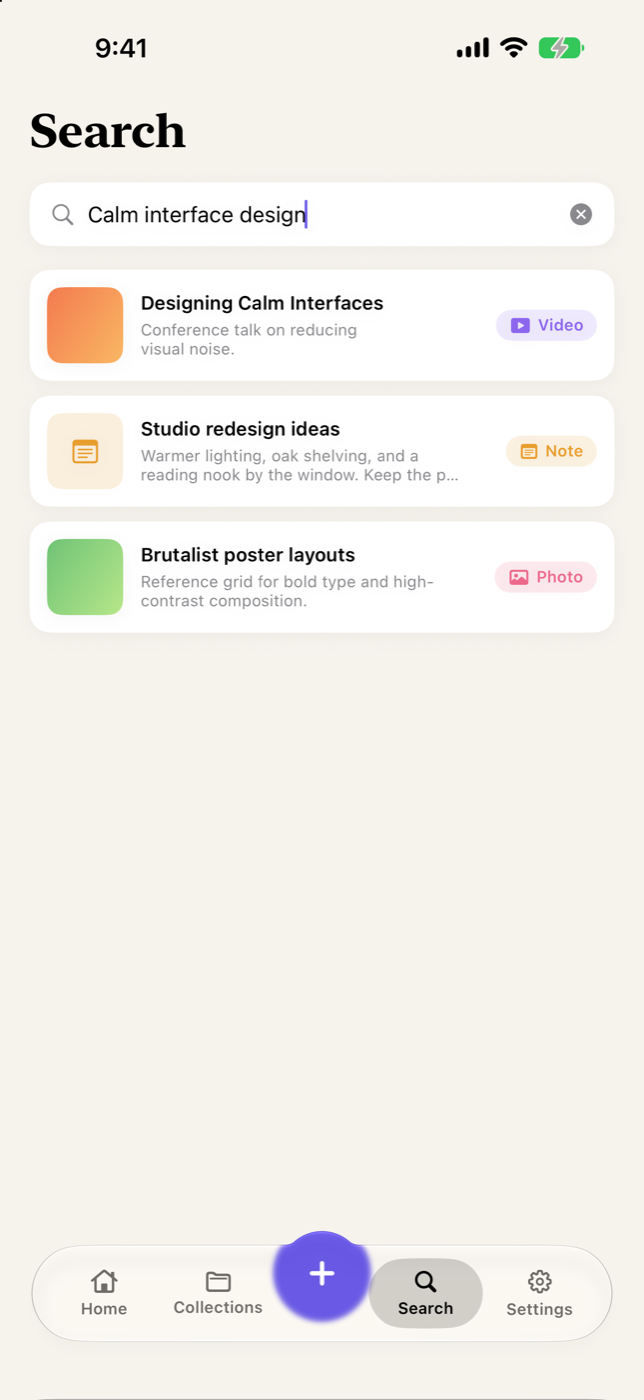The width and height of the screenshot is (644, 1400).
Task: Open the Brutalist poster layouts result
Action: click(322, 577)
